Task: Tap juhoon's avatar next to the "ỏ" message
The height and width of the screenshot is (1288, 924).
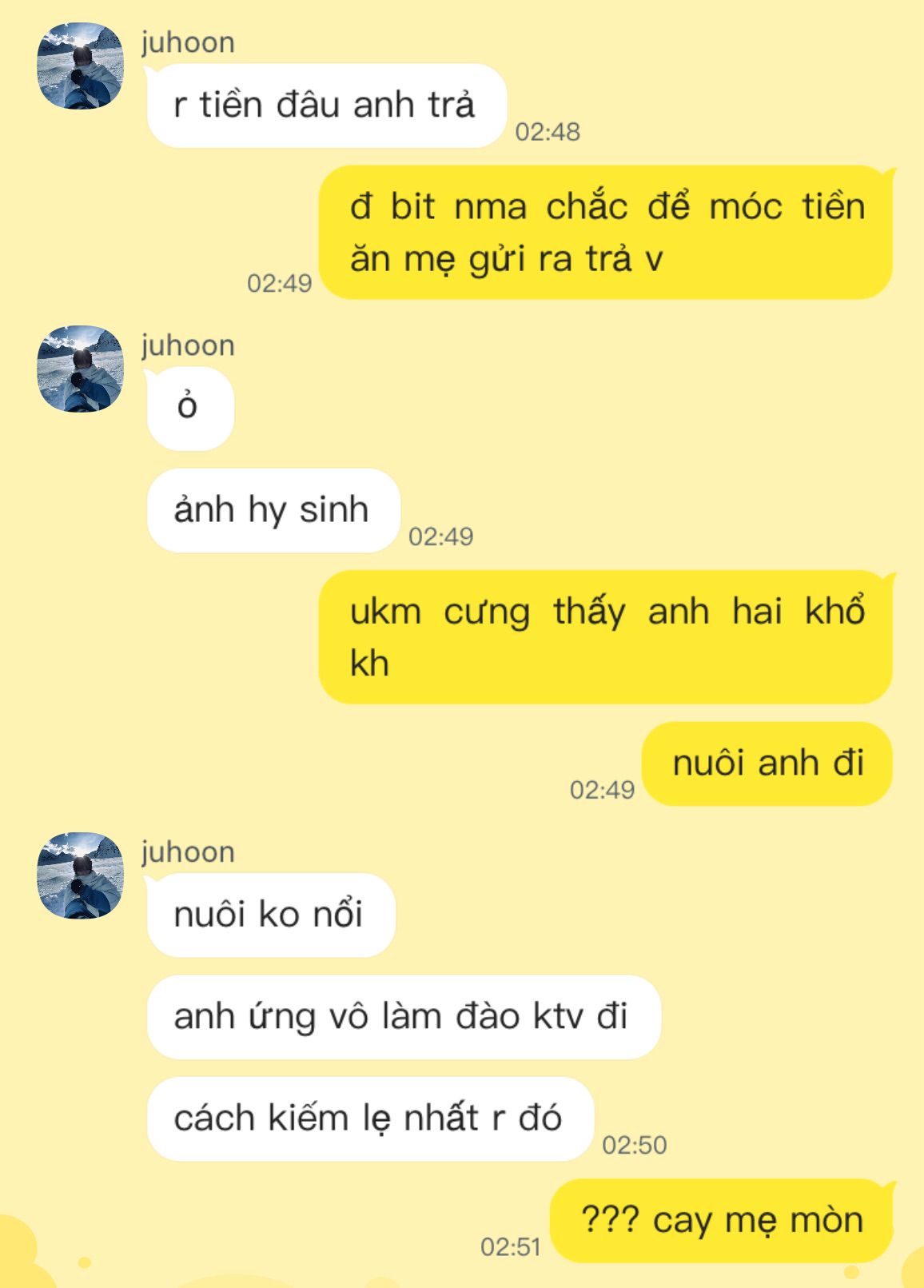Action: tap(81, 369)
